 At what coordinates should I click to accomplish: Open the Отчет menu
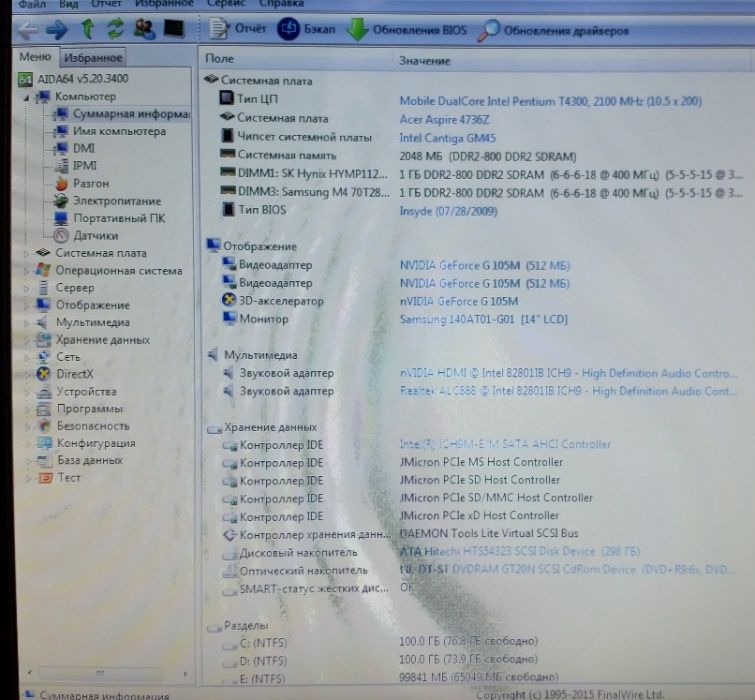point(106,4)
